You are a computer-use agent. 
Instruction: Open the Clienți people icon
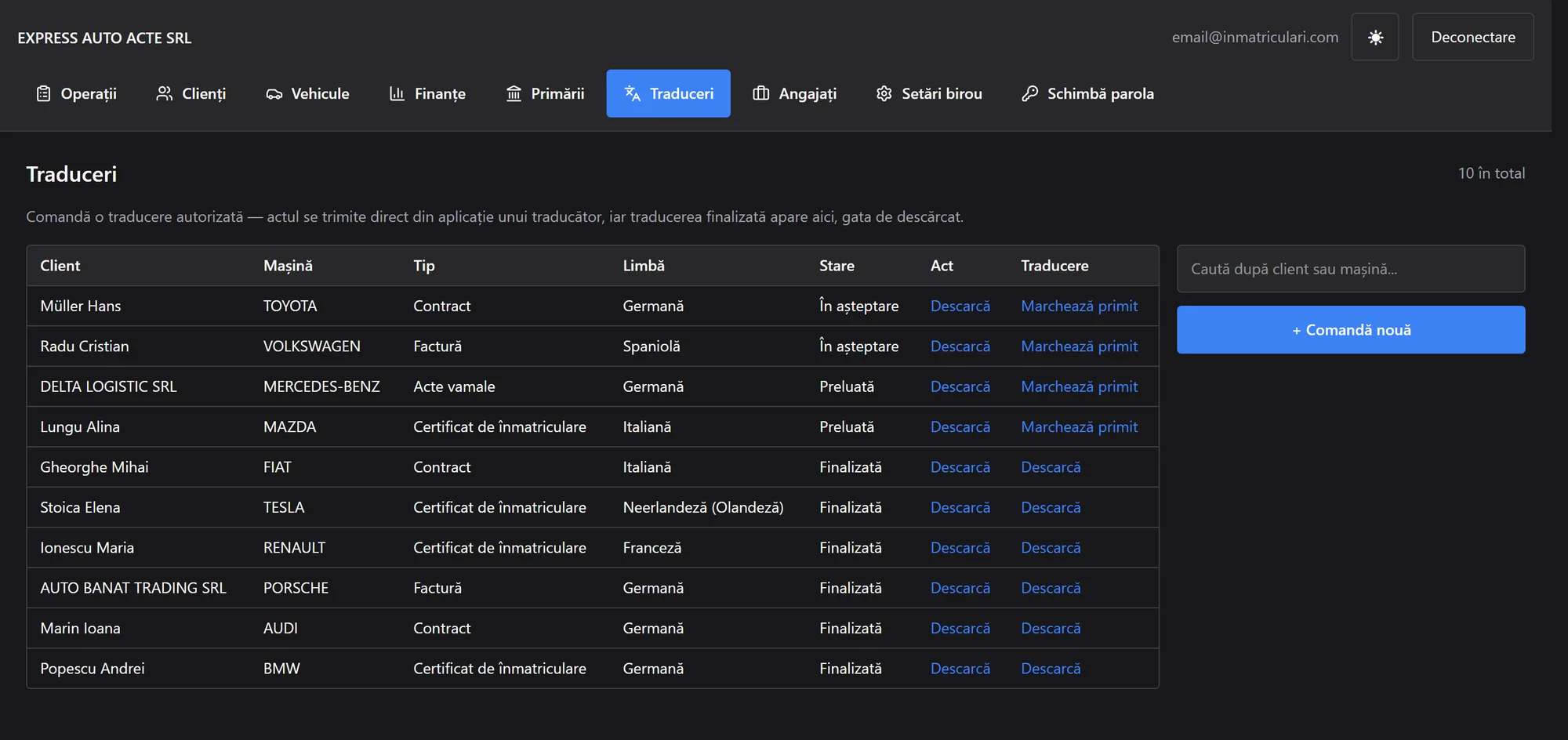pos(165,93)
